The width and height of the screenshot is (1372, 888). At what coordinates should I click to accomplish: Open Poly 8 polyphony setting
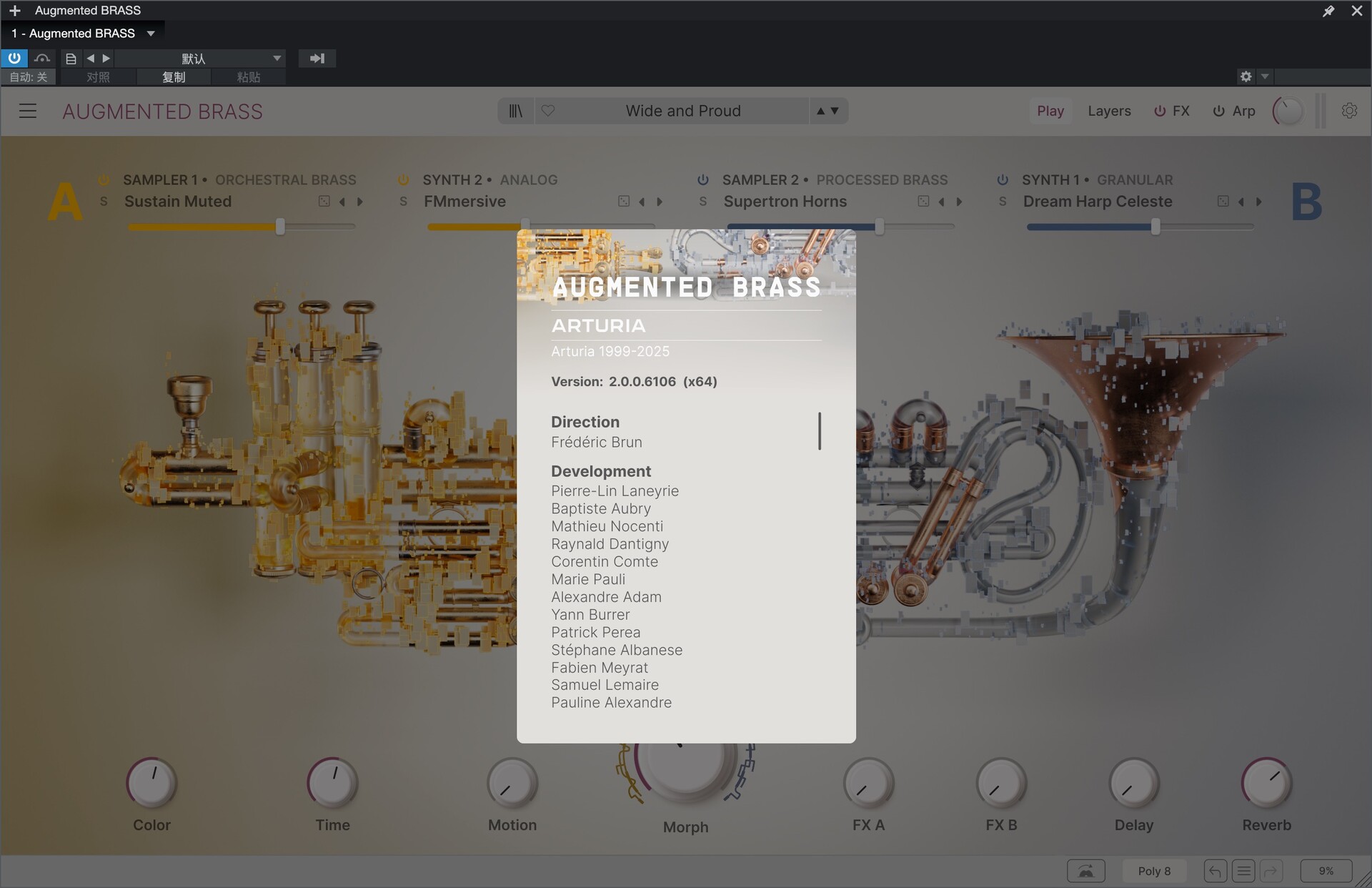pos(1154,871)
